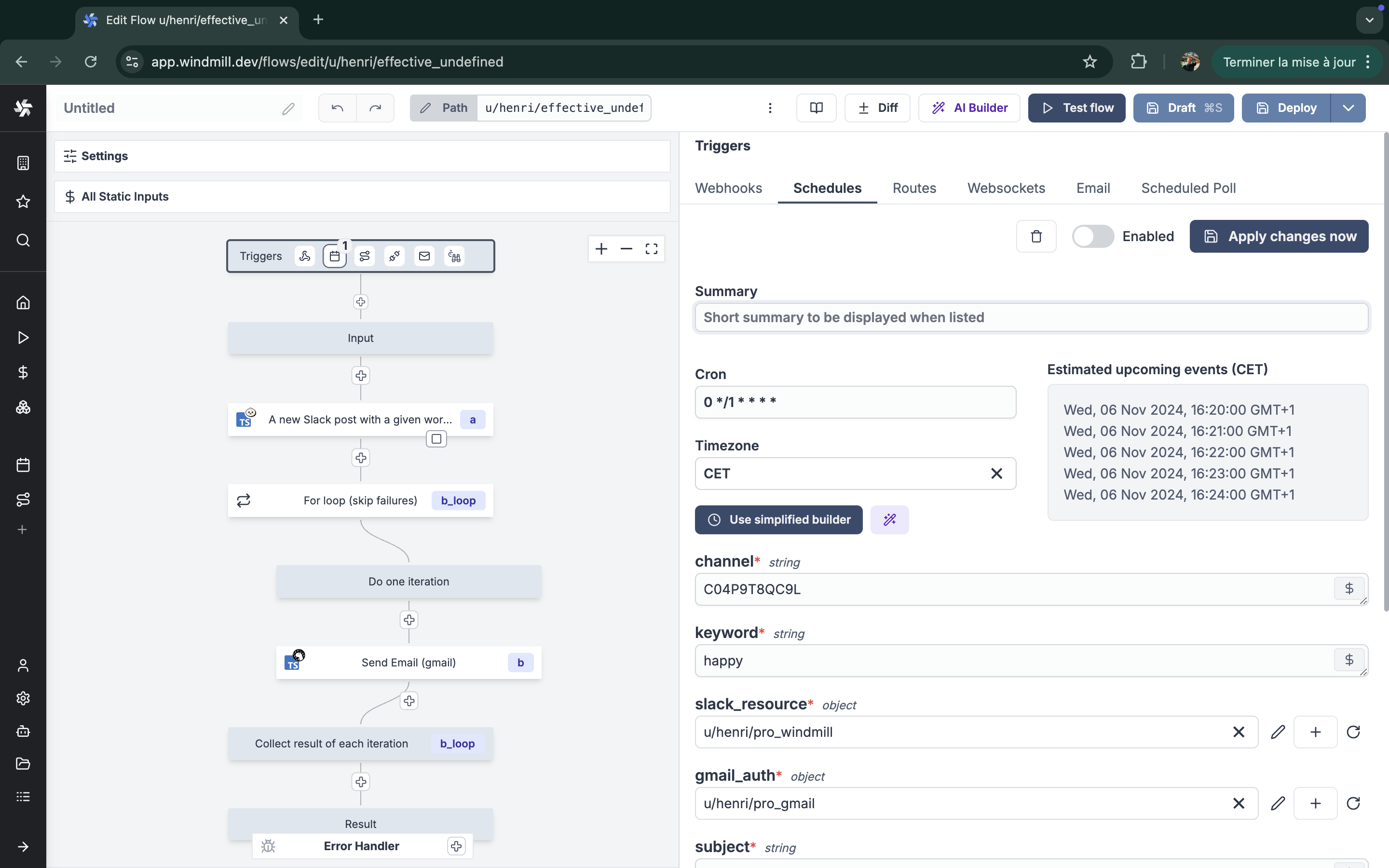Click the cron expression input field
This screenshot has height=868, width=1389.
(x=854, y=401)
